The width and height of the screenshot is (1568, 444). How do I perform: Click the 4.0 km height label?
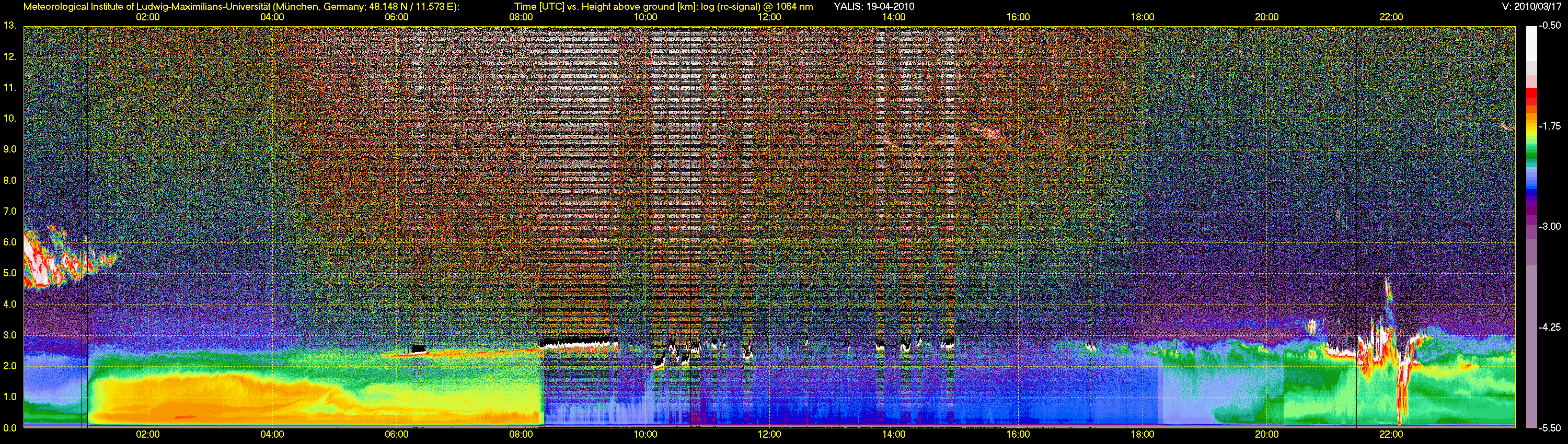click(x=10, y=304)
